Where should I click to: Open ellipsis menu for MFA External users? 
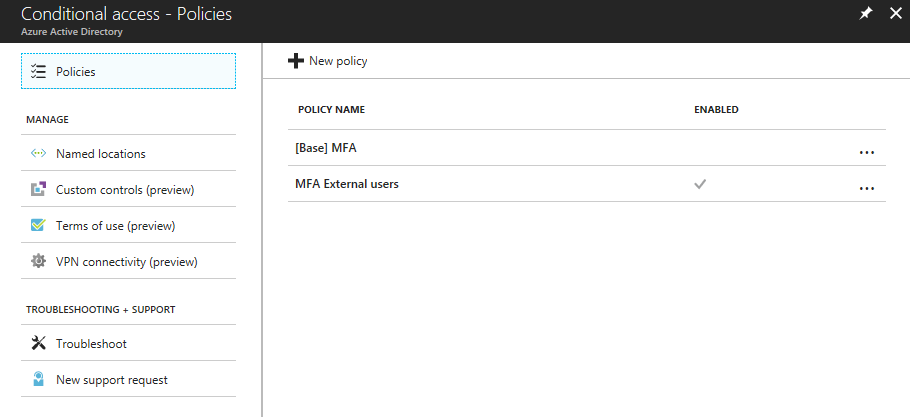tap(866, 188)
